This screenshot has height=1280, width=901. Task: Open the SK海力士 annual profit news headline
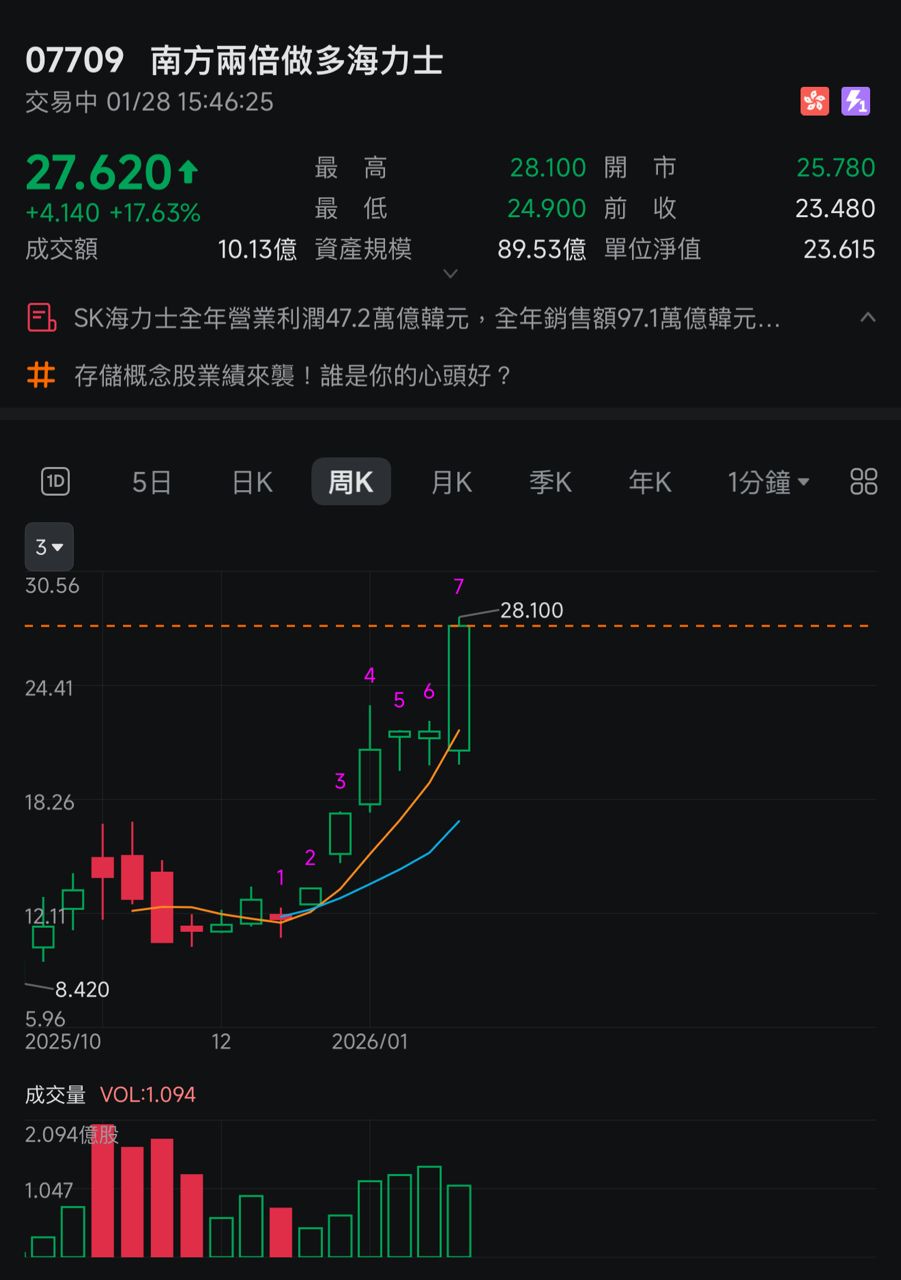427,319
